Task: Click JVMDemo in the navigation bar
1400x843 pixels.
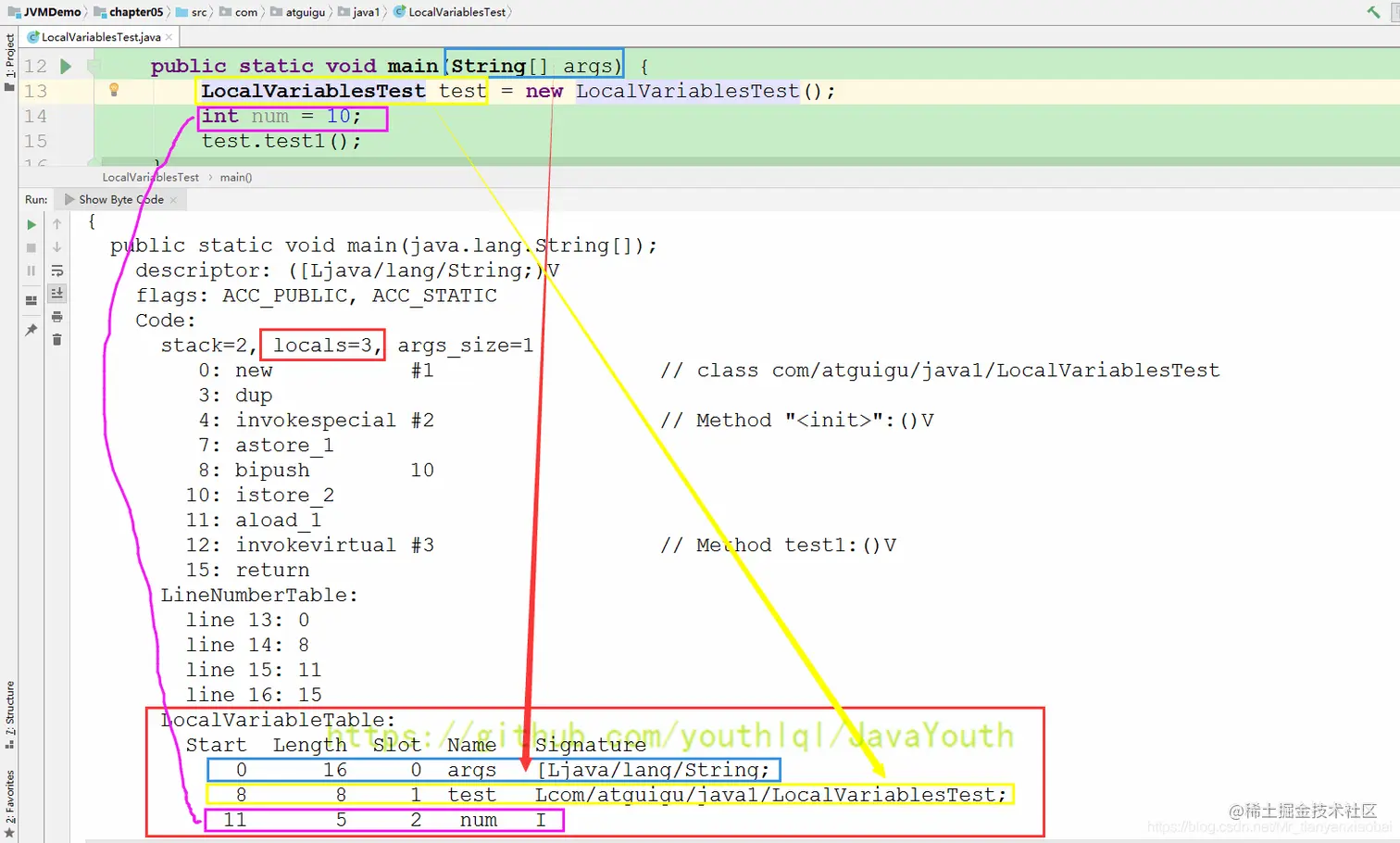Action: click(45, 12)
